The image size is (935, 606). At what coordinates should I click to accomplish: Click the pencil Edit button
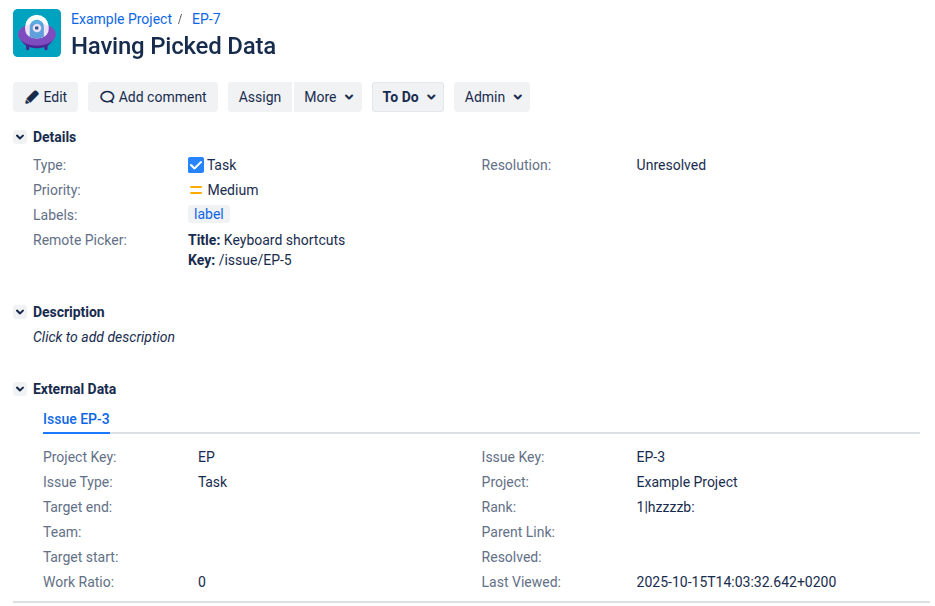[46, 97]
